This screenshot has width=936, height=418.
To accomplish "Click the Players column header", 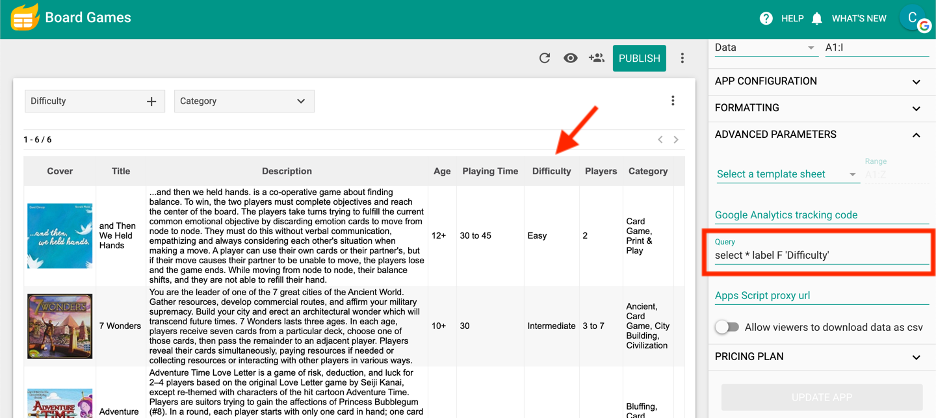I will [601, 171].
